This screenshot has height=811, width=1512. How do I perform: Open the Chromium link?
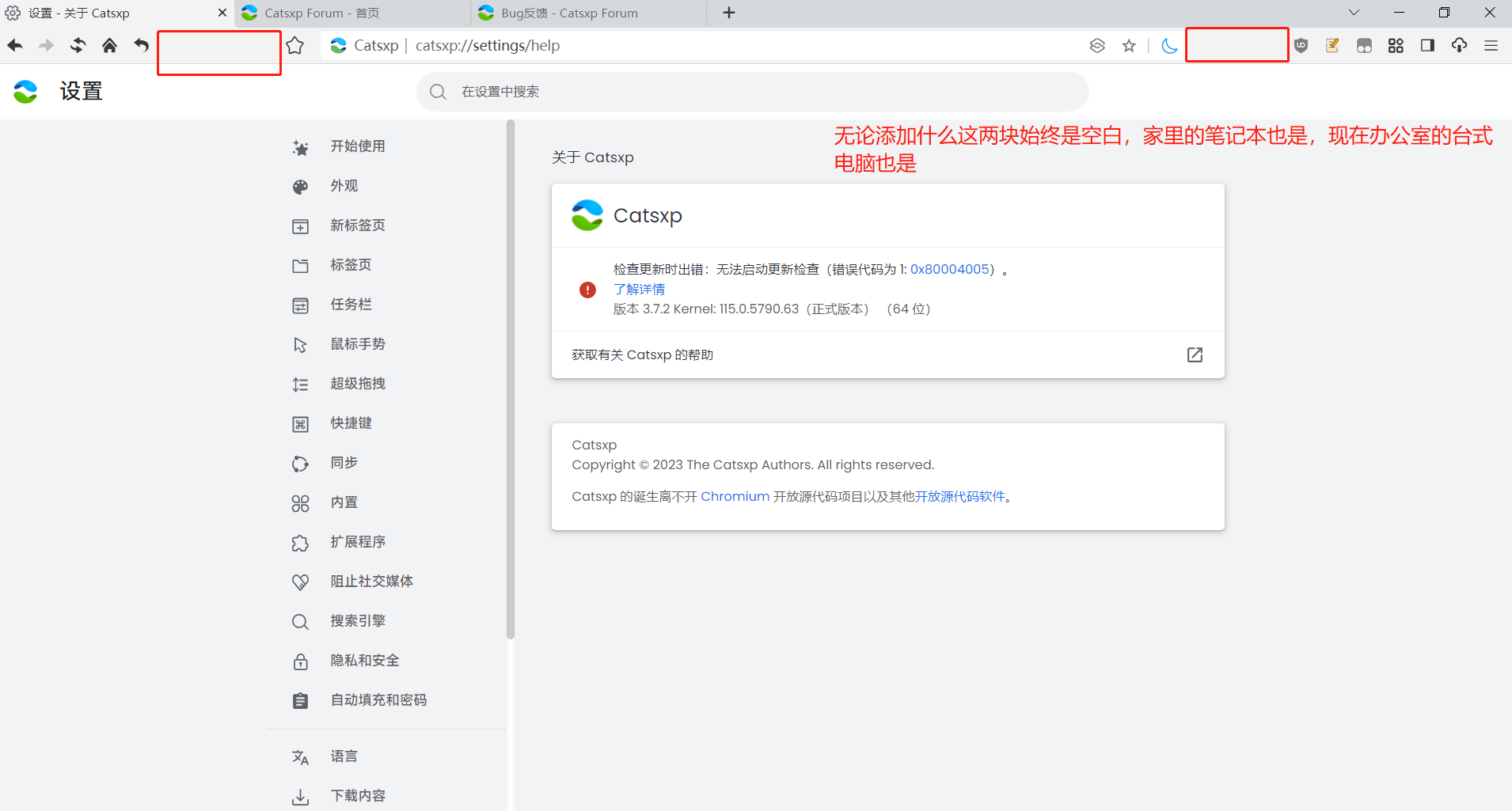(x=735, y=497)
